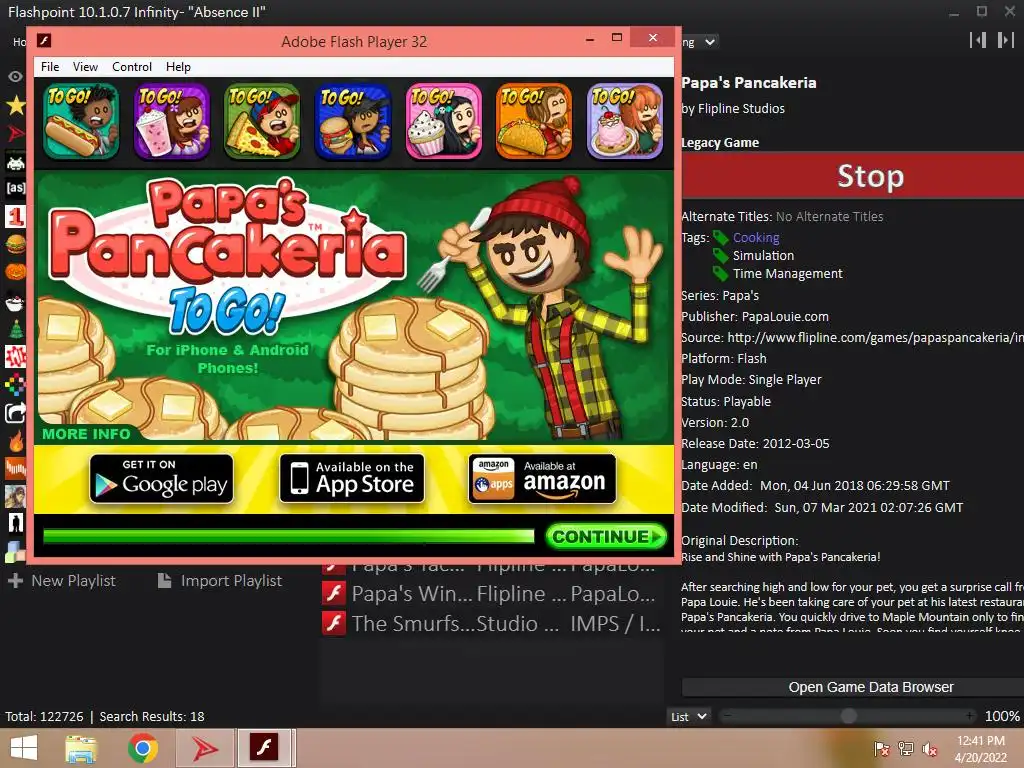Click the Version 2.0 text
Viewport: 1024px width, 768px height.
coord(715,423)
